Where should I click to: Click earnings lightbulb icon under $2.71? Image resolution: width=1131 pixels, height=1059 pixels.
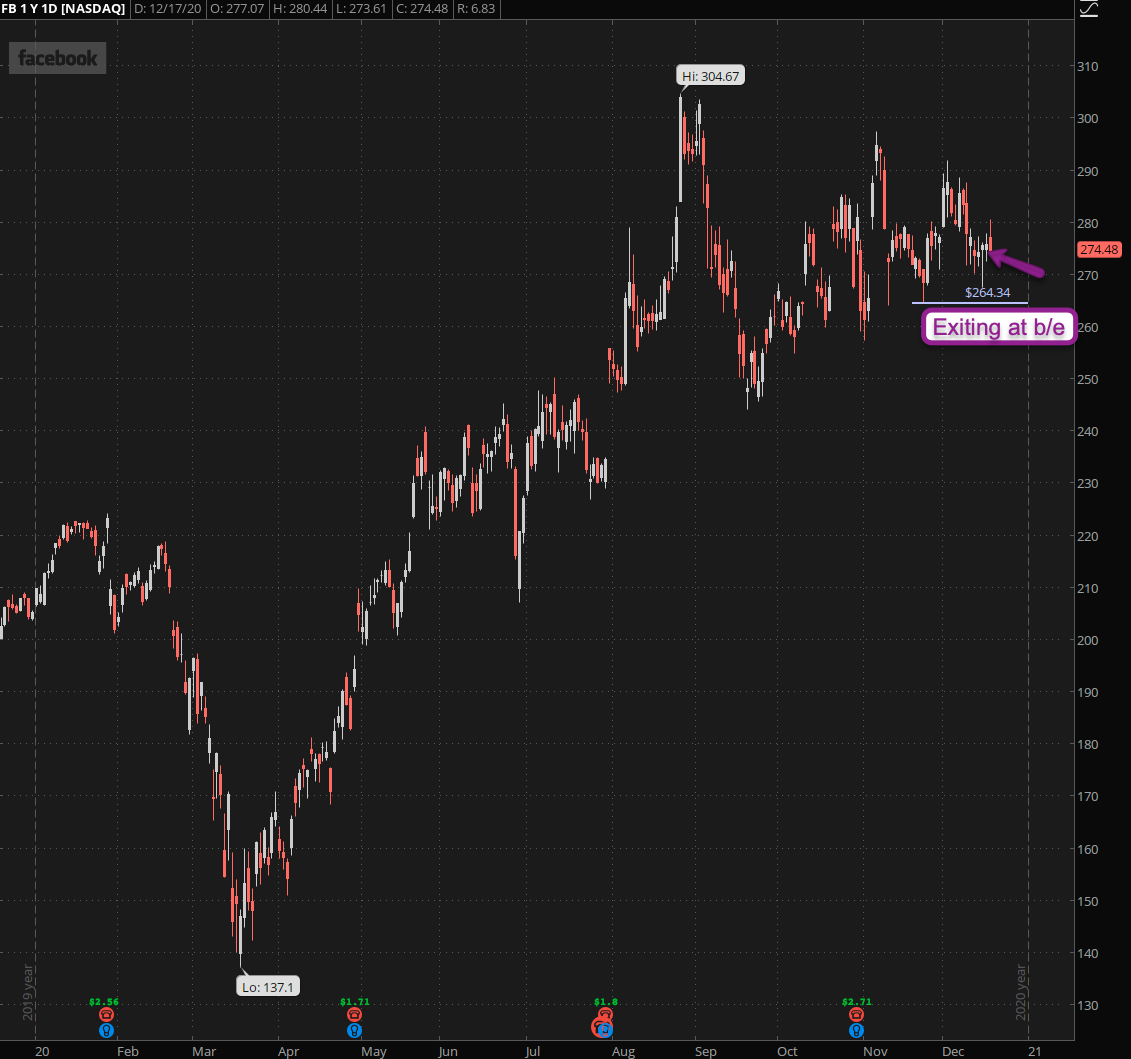coord(856,1031)
